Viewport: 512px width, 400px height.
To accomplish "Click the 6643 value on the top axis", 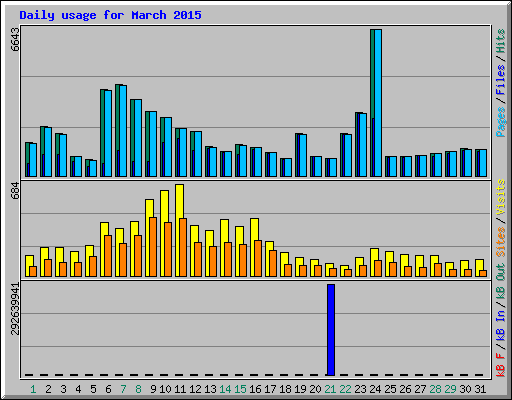I will (x=15, y=39).
